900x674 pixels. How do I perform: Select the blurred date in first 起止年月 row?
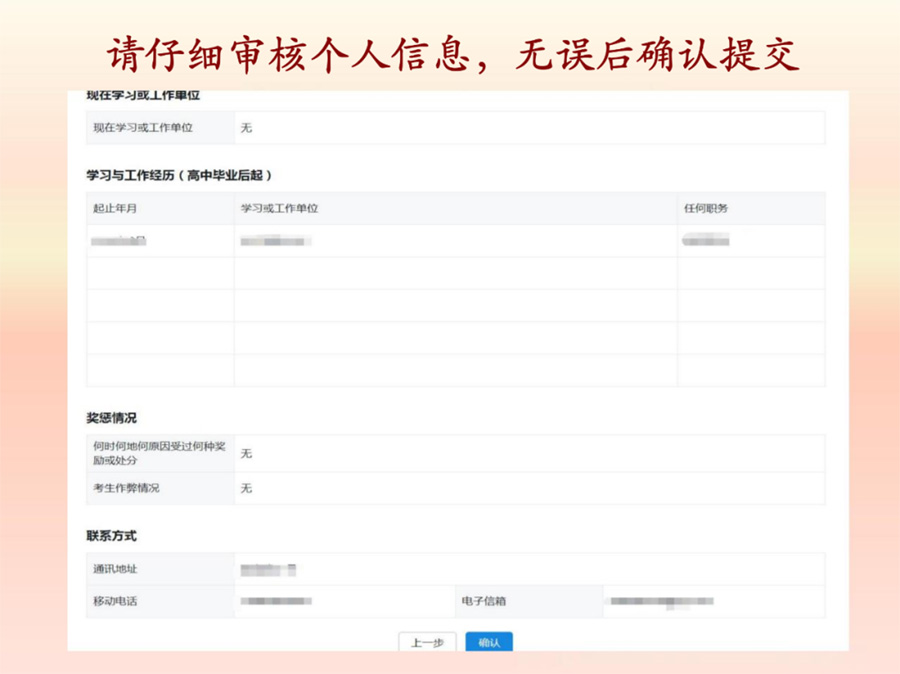(118, 241)
